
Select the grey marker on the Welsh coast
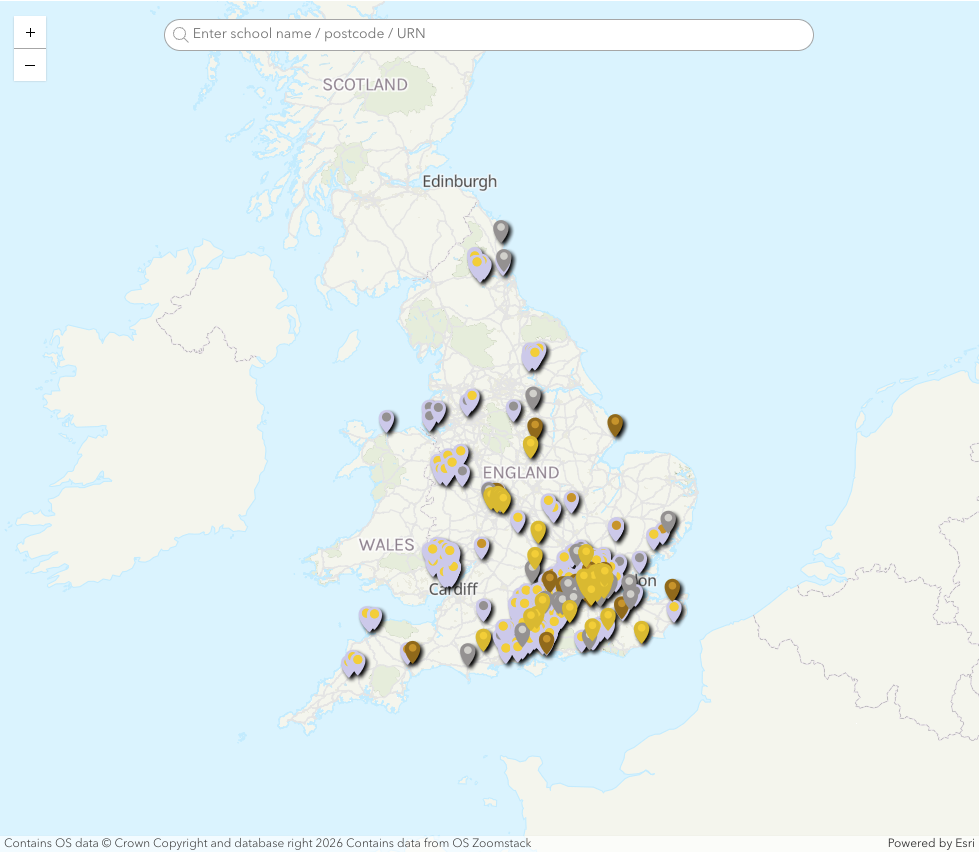click(x=384, y=417)
